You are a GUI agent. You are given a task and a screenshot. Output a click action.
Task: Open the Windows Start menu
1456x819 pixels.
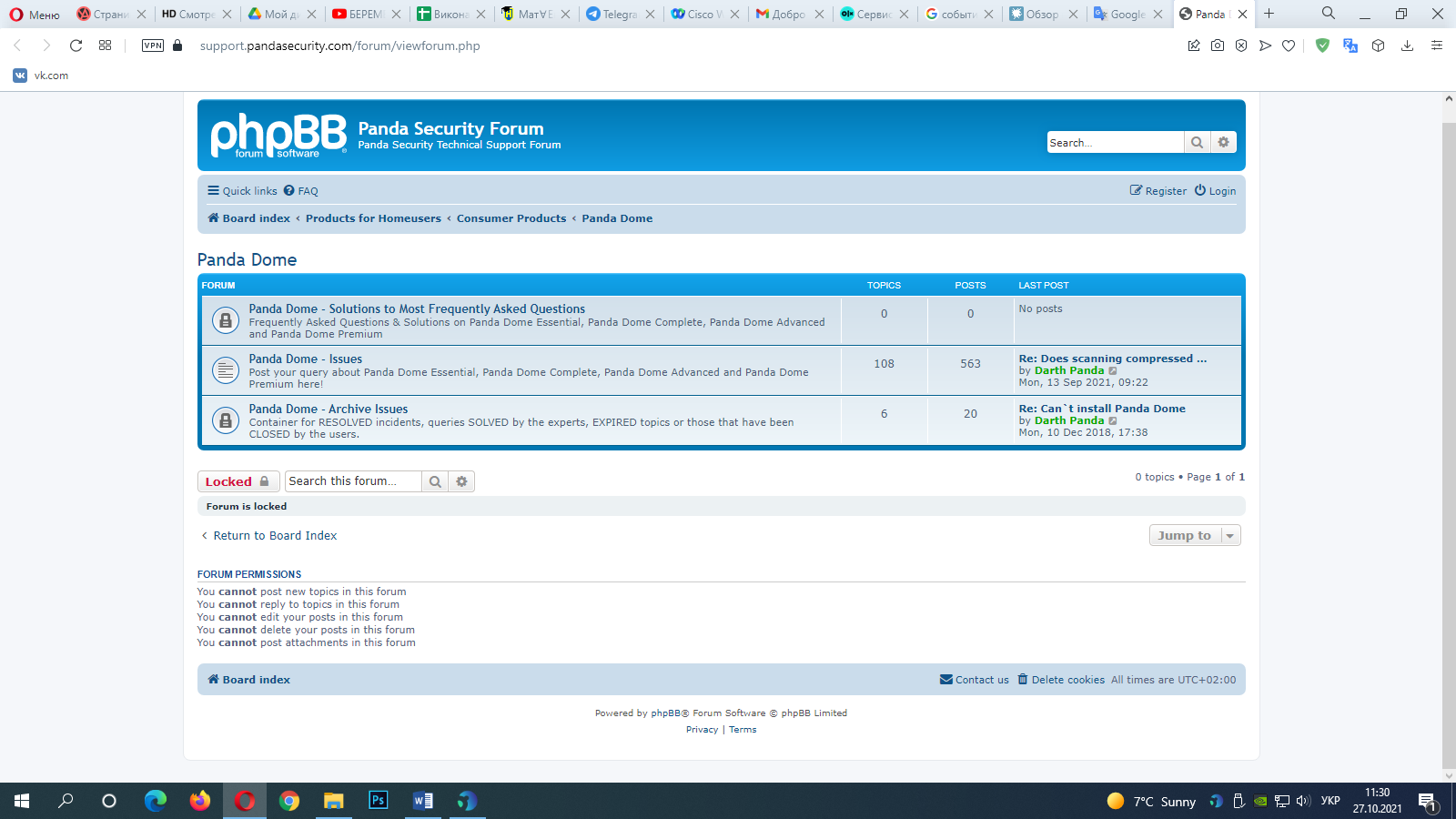[x=22, y=801]
